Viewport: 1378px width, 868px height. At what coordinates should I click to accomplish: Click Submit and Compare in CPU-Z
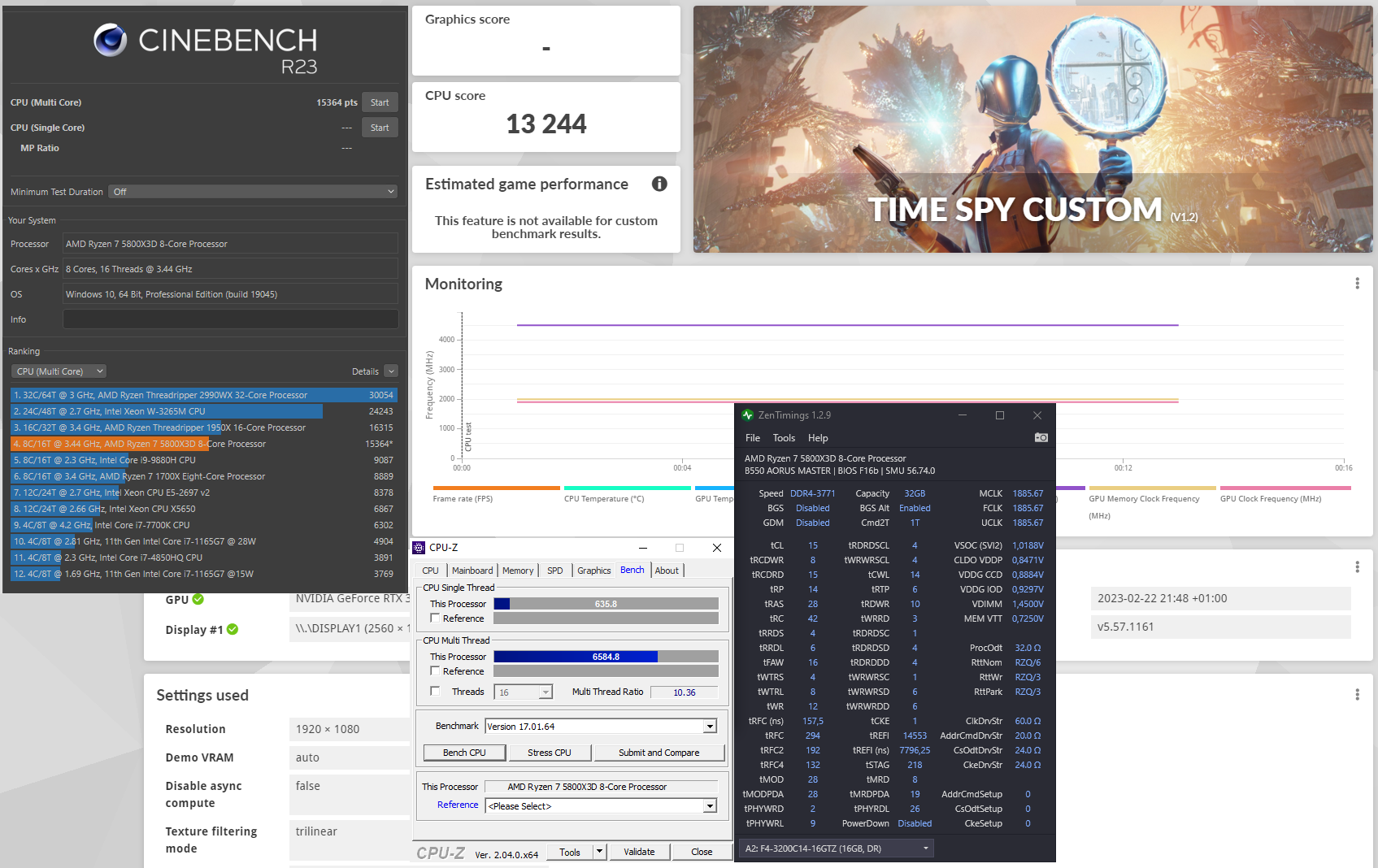pos(659,753)
